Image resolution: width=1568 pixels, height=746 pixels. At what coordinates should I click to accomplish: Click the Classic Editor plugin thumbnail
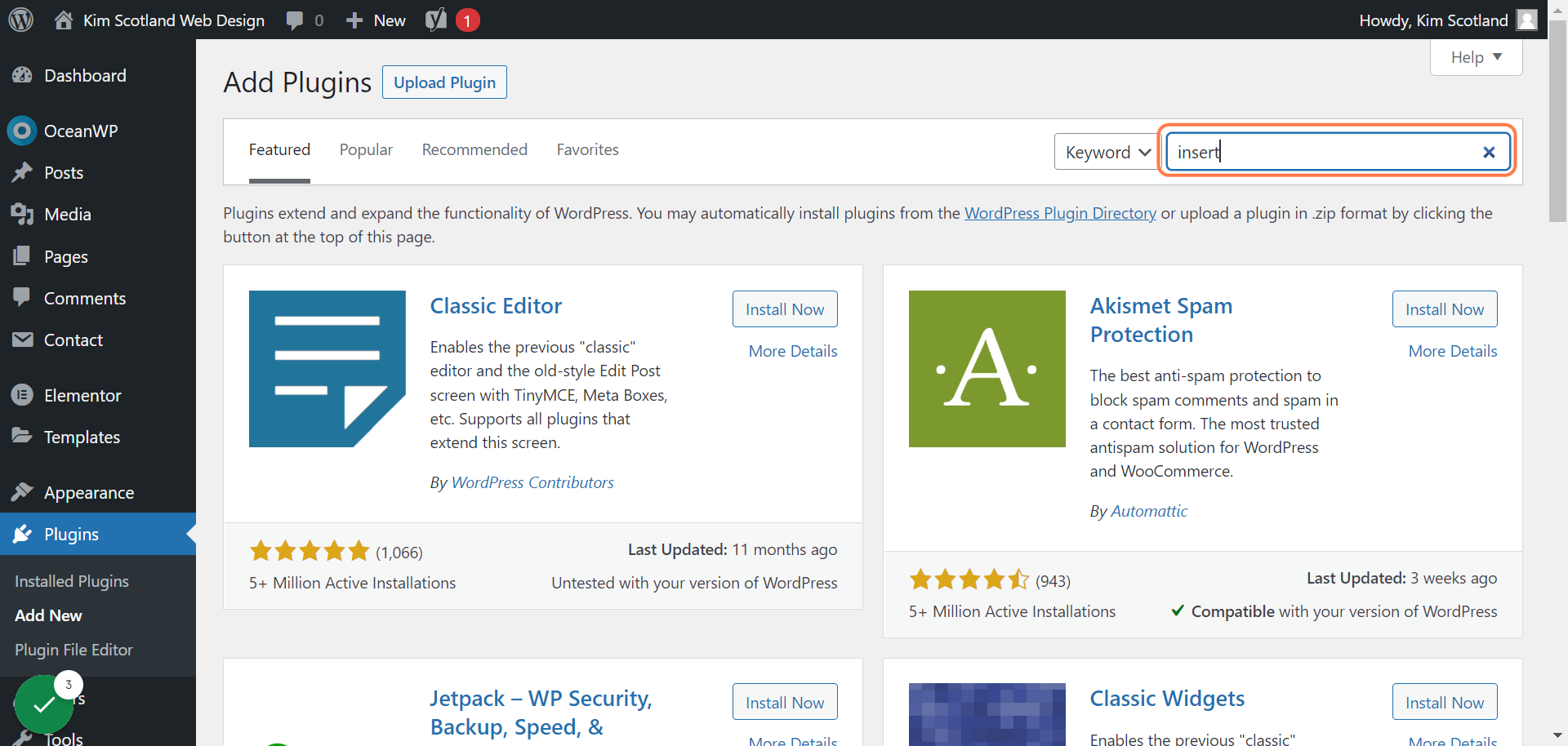click(x=327, y=369)
